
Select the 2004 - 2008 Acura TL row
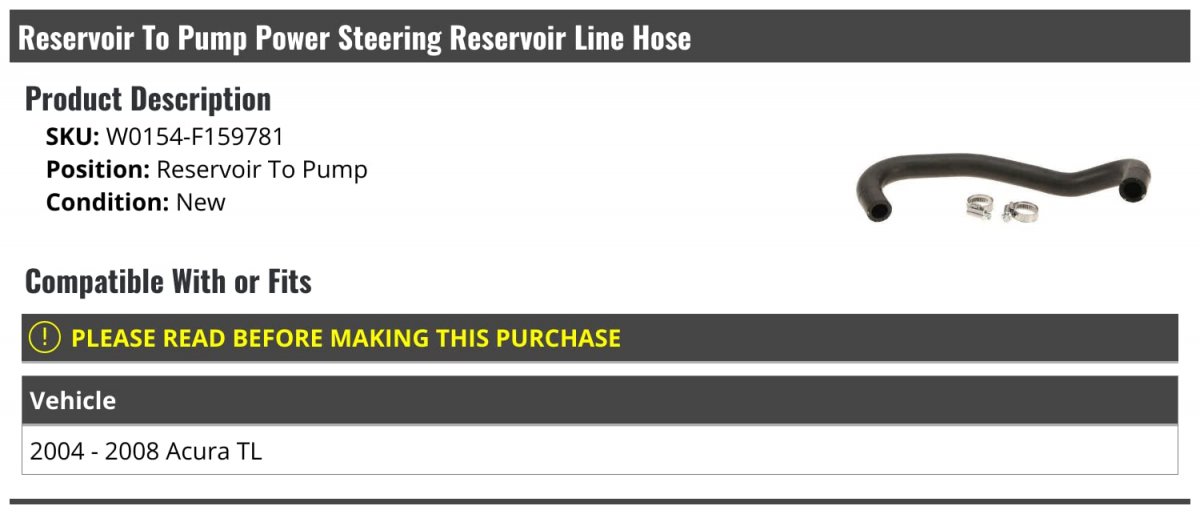point(146,451)
